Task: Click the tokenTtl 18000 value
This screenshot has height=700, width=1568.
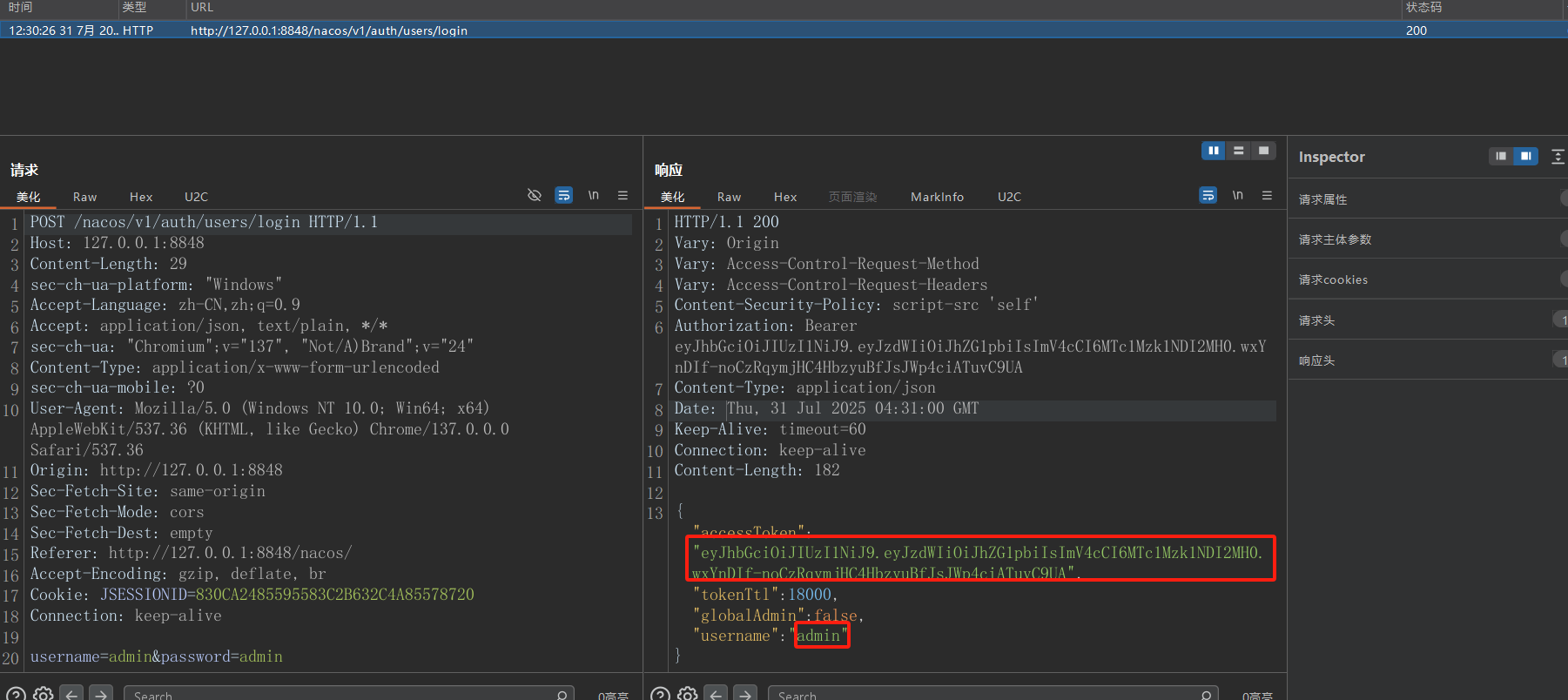Action: pyautogui.click(x=810, y=595)
